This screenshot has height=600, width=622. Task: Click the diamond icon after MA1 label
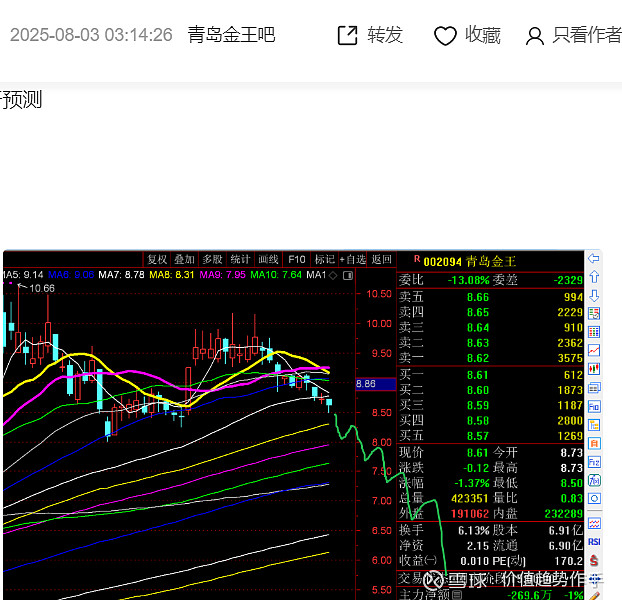333,275
